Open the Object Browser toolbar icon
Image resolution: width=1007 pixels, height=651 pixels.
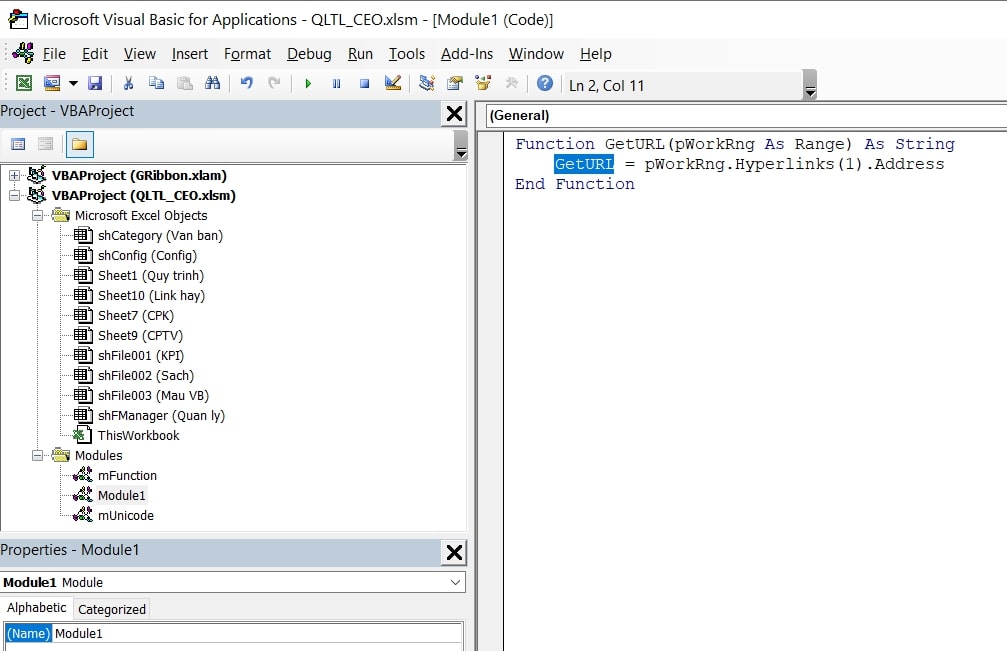pos(483,84)
